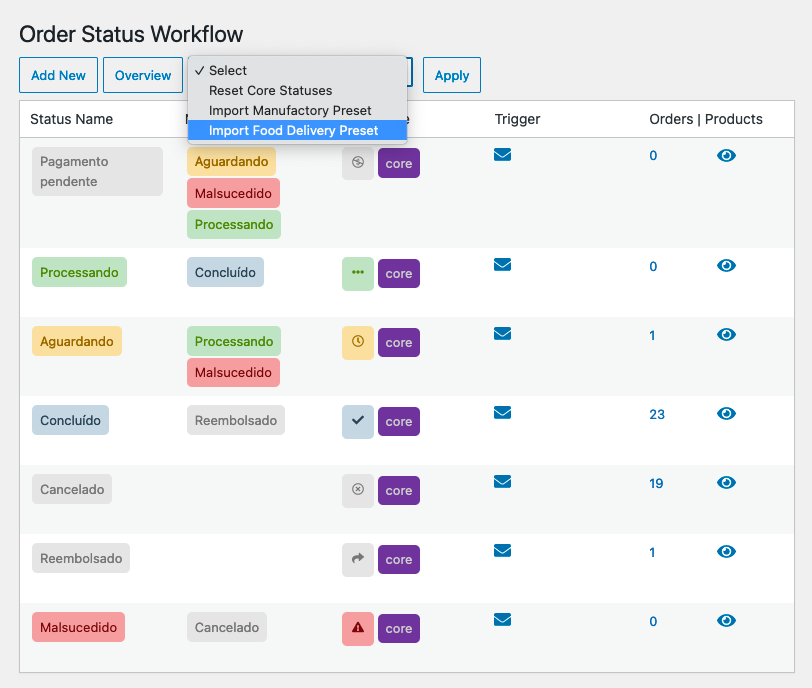The width and height of the screenshot is (812, 688).
Task: Open Reembolsado status in Status Name column
Action: point(81,558)
